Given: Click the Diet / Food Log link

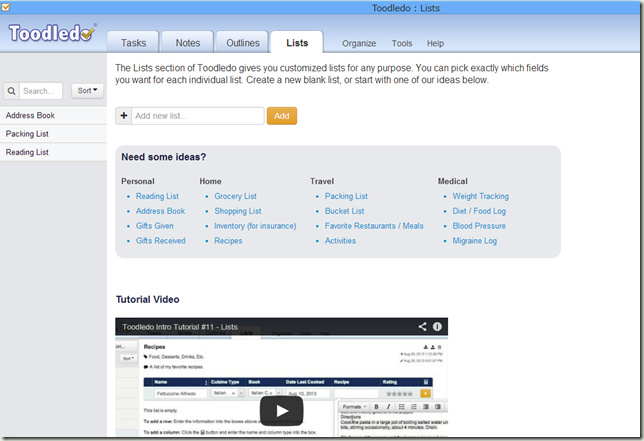Looking at the screenshot, I should (x=479, y=211).
